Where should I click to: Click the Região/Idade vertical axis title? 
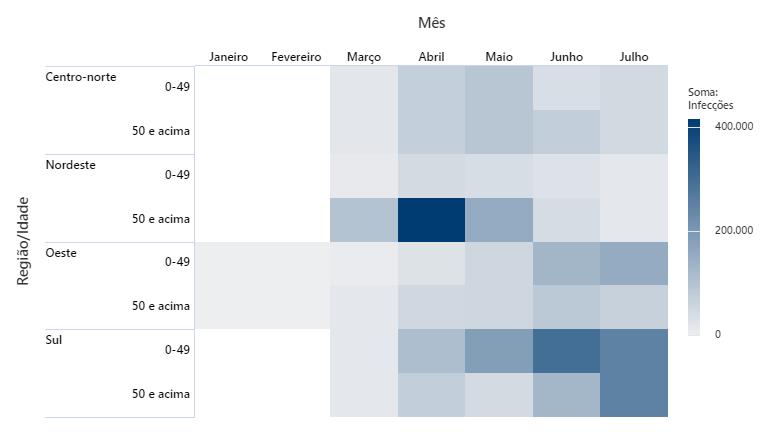click(24, 241)
